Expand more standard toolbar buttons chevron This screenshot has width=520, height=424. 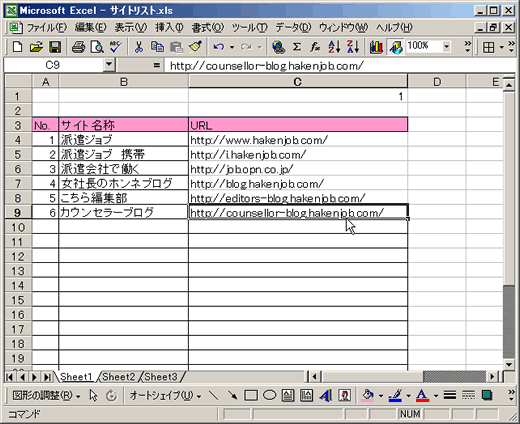point(468,47)
